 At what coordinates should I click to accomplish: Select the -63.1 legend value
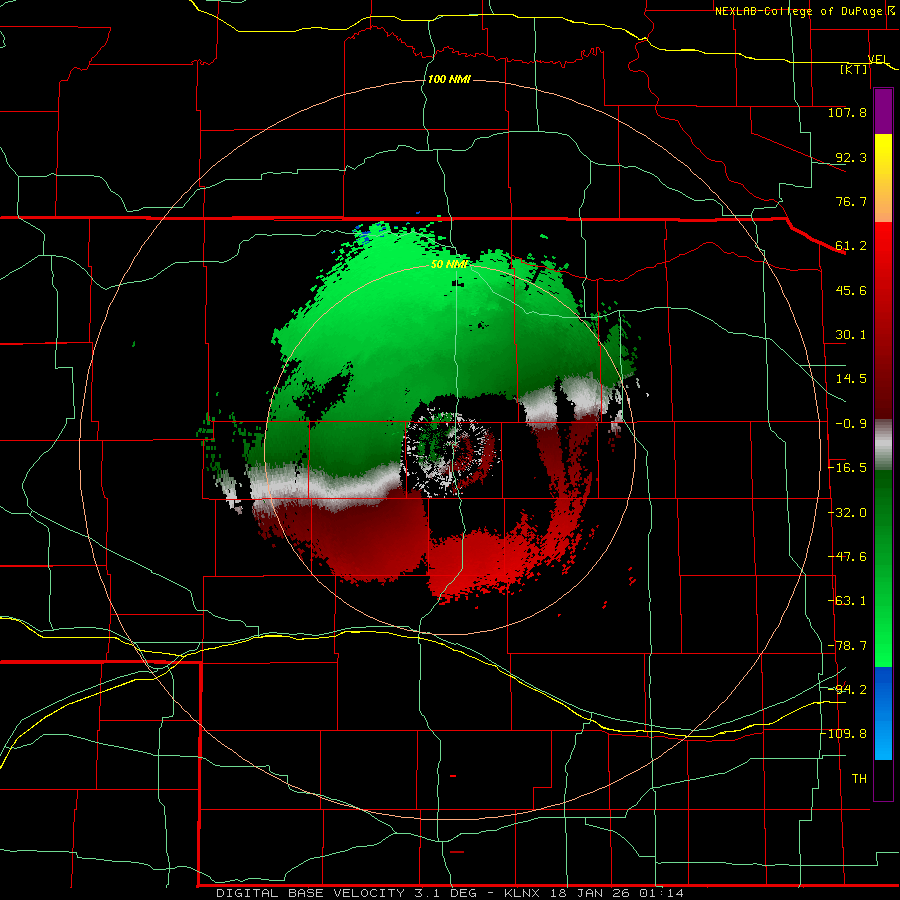click(847, 601)
